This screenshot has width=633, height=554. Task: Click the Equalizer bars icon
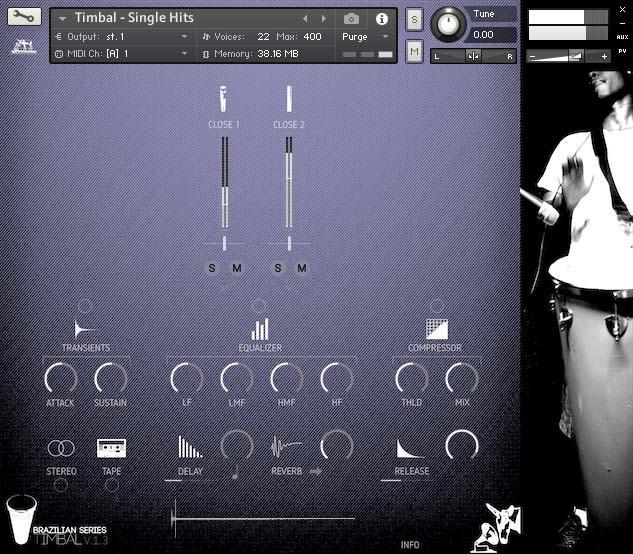260,329
